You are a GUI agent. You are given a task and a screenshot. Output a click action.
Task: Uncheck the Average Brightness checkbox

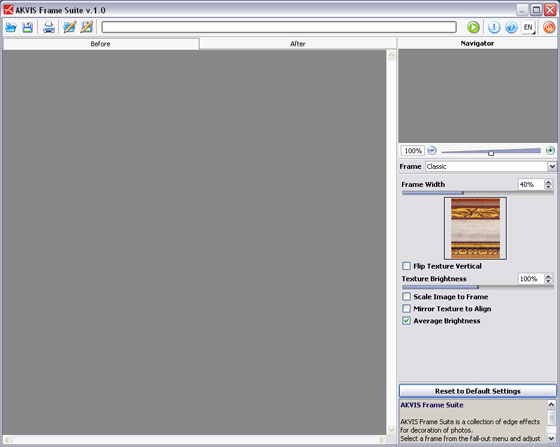(406, 321)
